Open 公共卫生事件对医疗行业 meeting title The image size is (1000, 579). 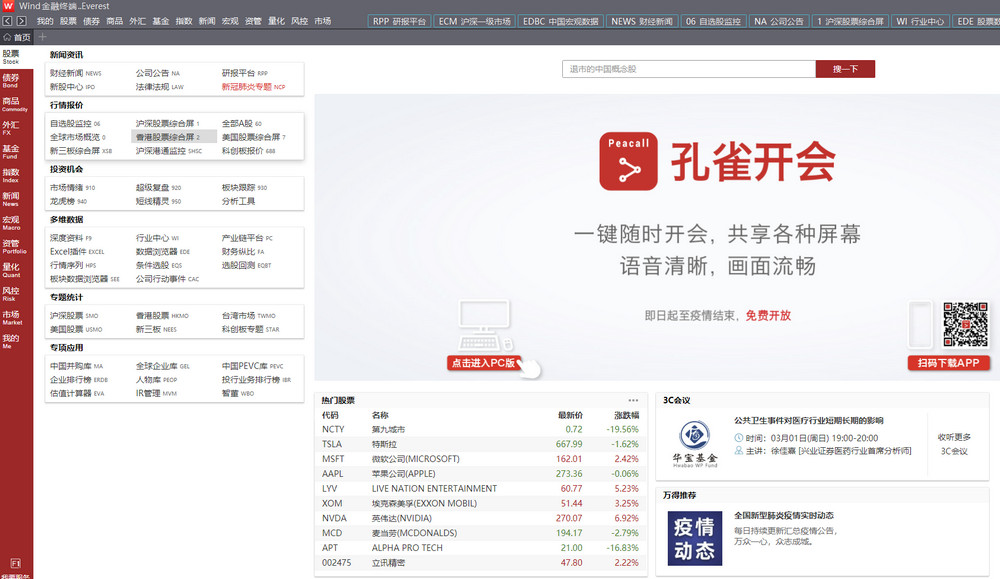(x=809, y=420)
